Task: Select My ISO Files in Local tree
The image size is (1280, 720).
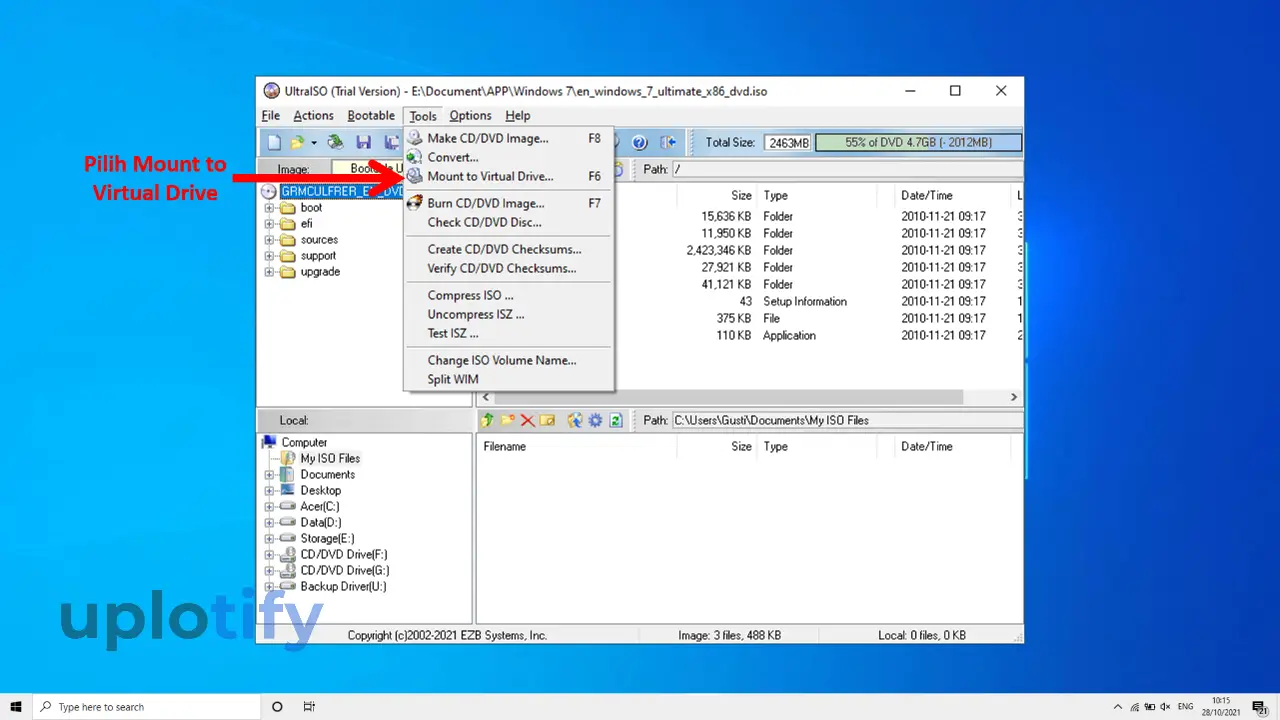Action: pos(330,458)
